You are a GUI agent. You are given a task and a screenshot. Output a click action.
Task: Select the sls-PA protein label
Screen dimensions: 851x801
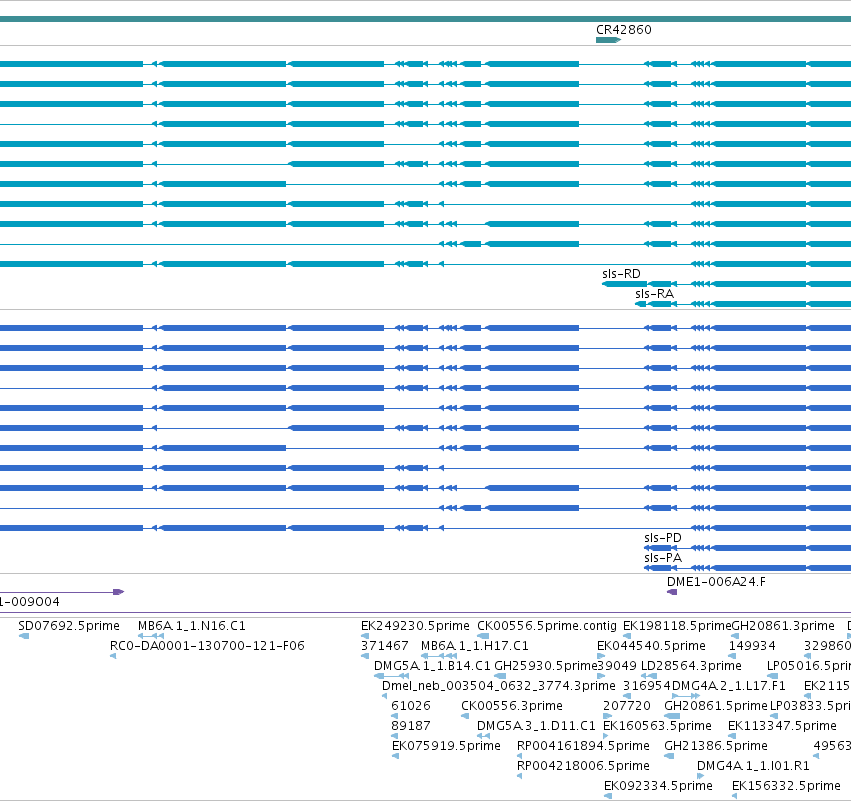(x=663, y=558)
